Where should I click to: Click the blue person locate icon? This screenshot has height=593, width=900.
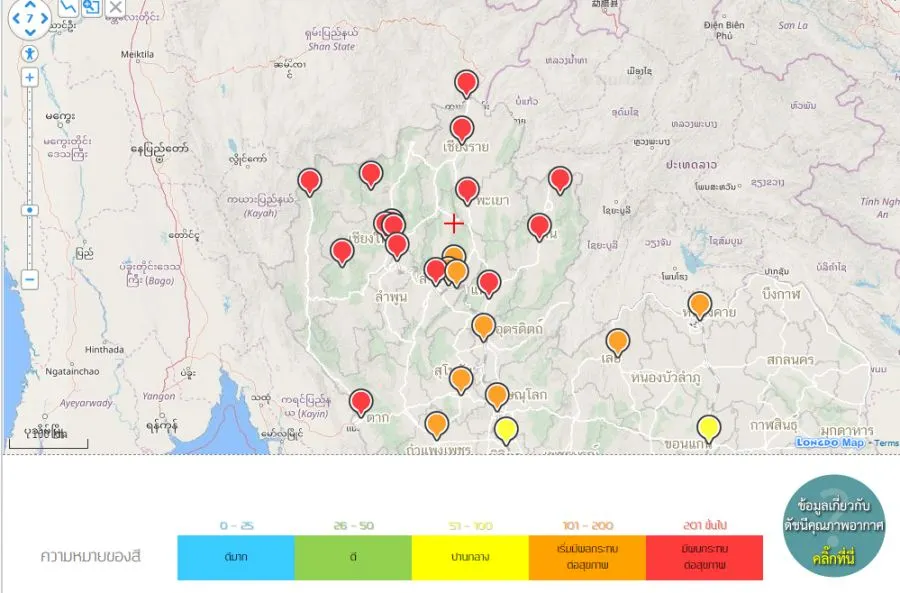coord(30,52)
